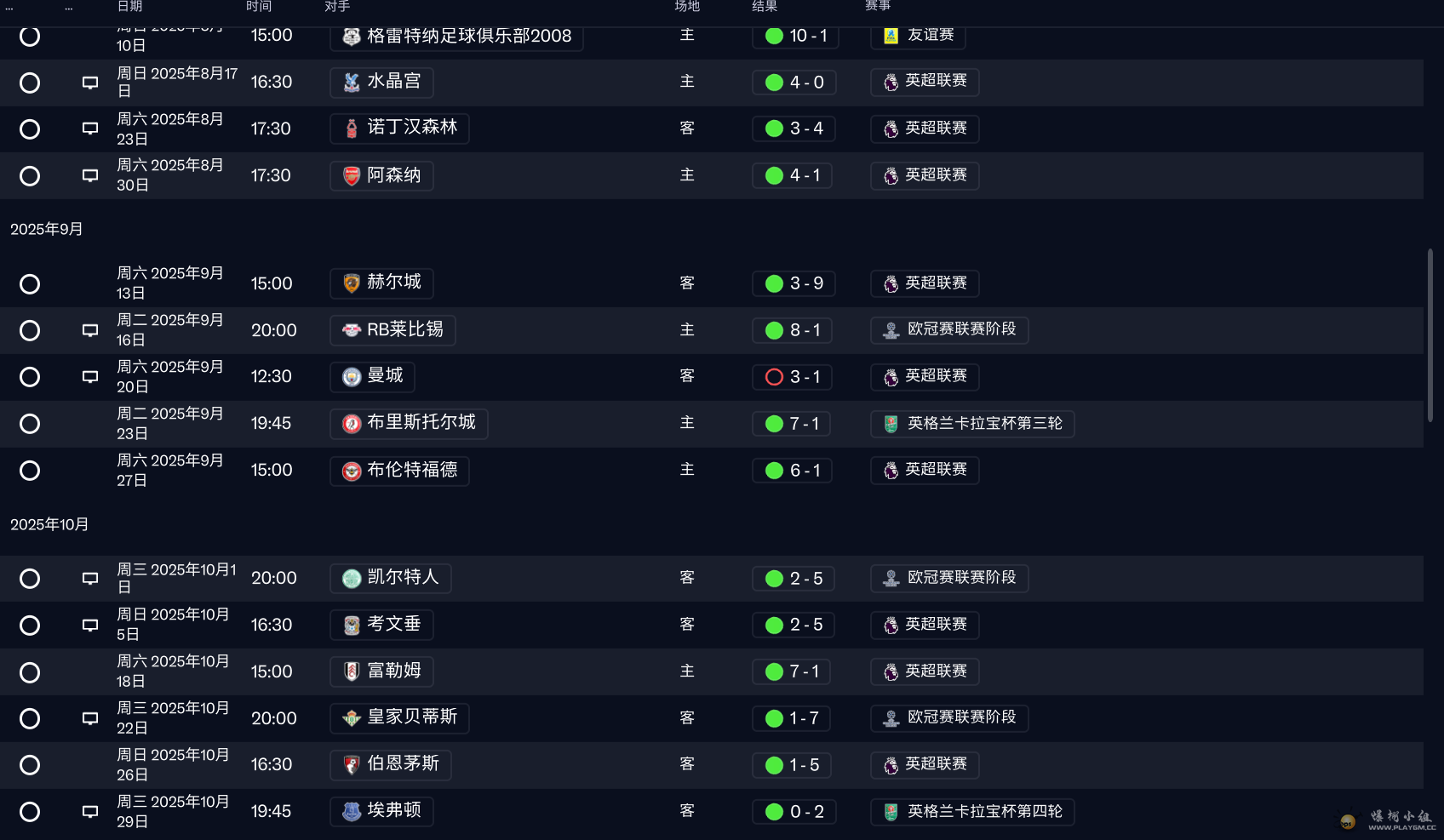
Task: Open the 布伦特福德 opponent button
Action: pos(399,471)
